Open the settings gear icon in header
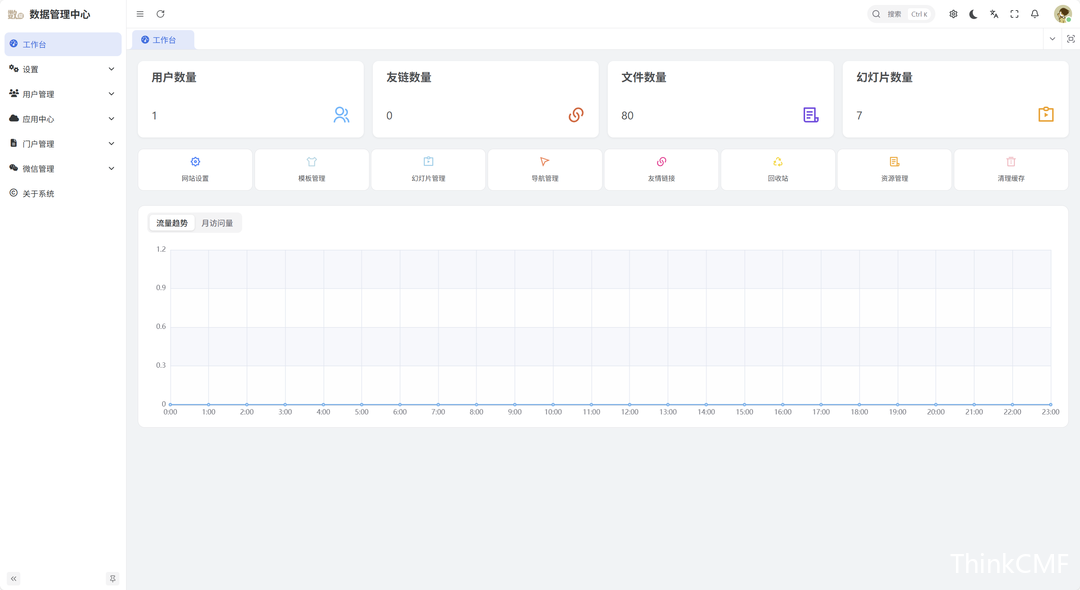This screenshot has height=590, width=1080. click(953, 14)
